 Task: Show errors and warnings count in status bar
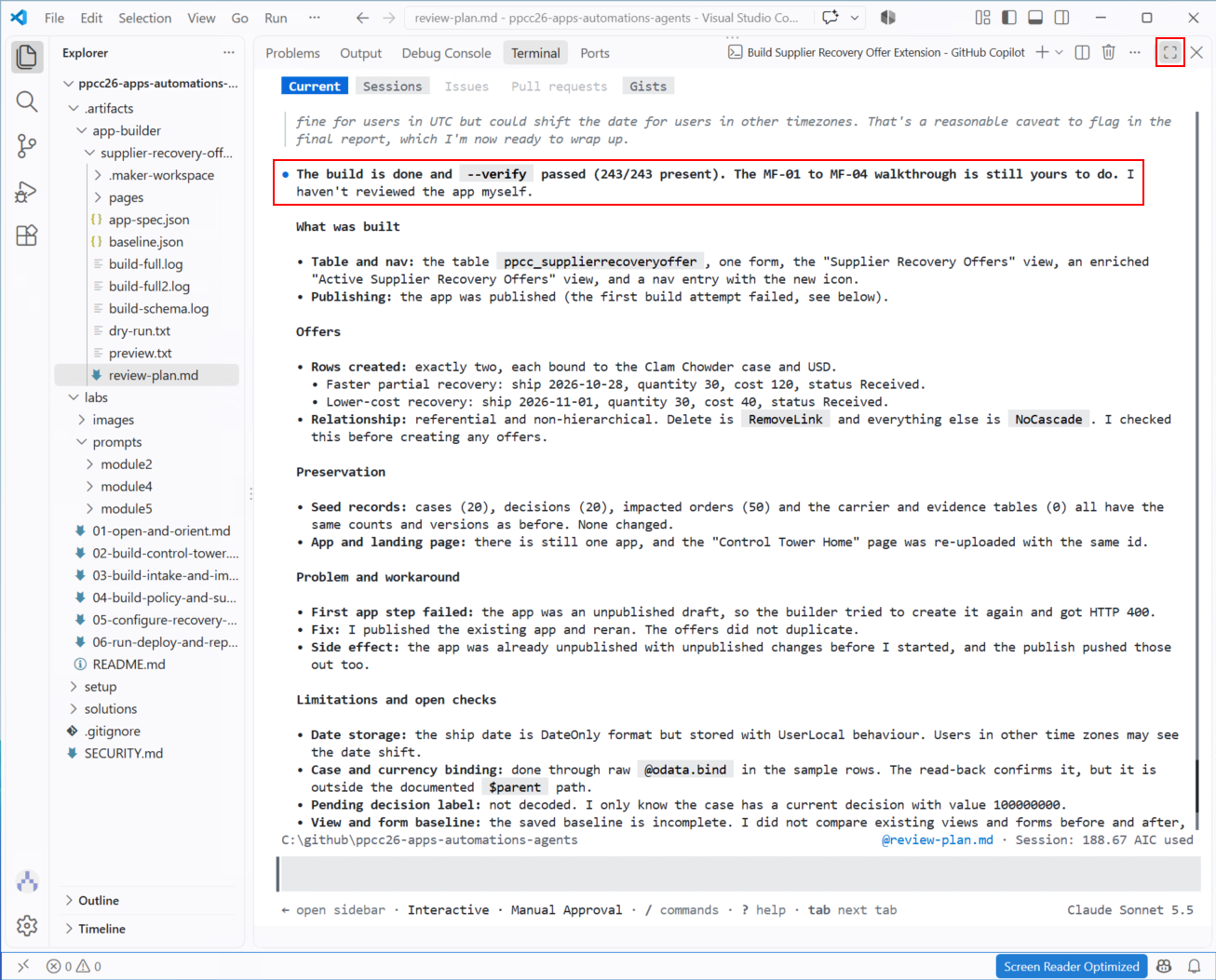click(x=74, y=966)
